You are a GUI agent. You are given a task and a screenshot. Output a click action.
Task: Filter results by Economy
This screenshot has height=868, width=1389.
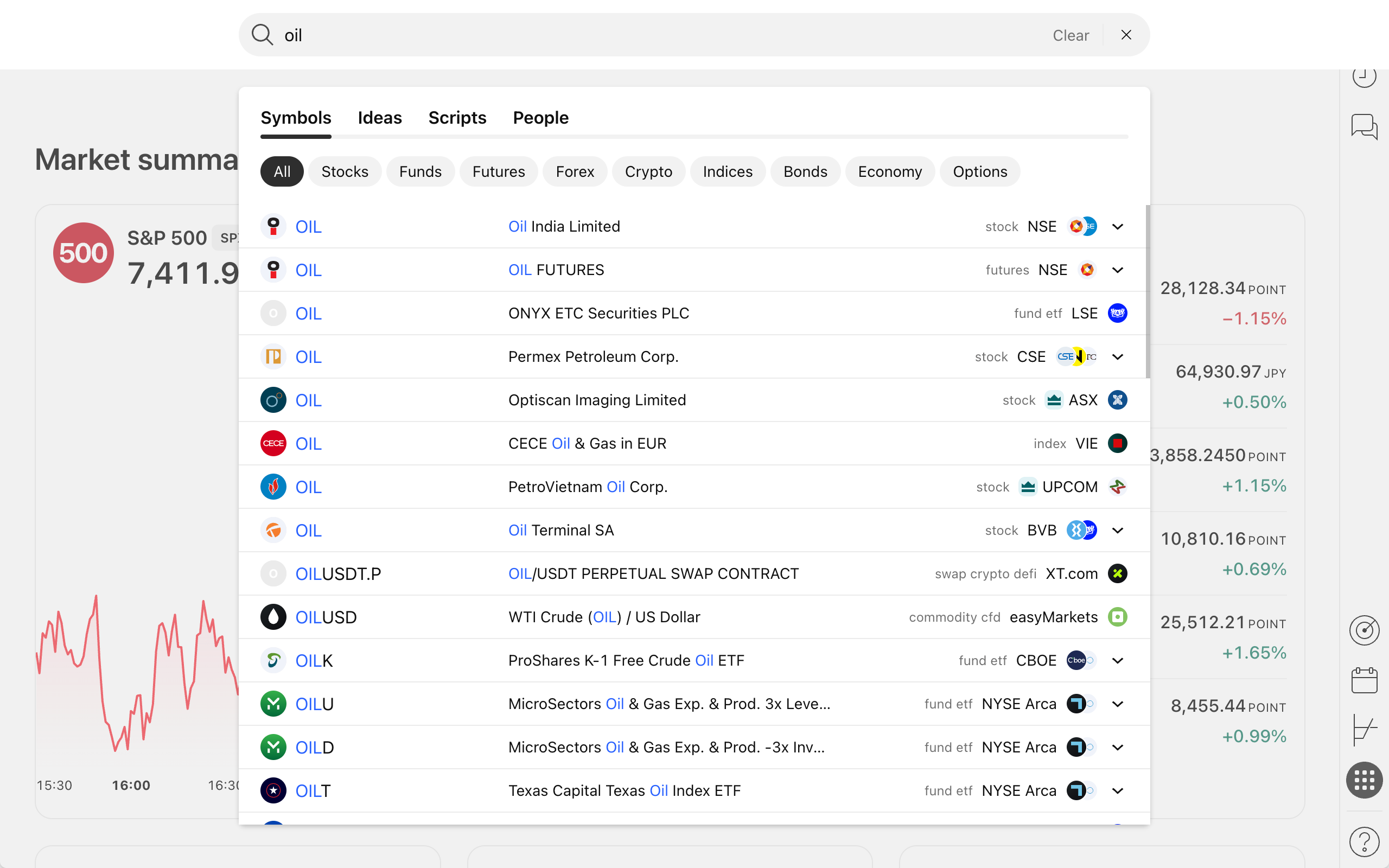(890, 171)
